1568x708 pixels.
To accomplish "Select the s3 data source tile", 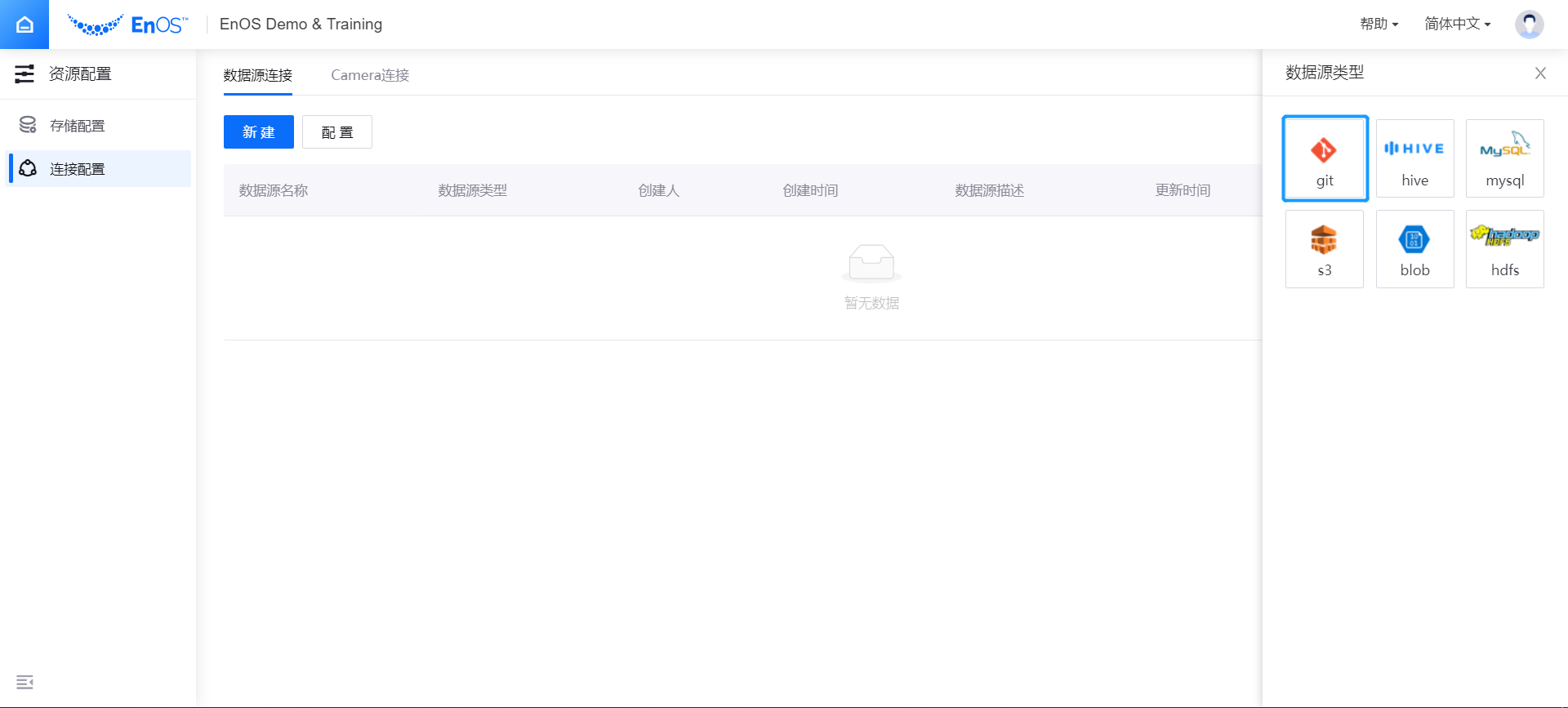I will pyautogui.click(x=1324, y=249).
